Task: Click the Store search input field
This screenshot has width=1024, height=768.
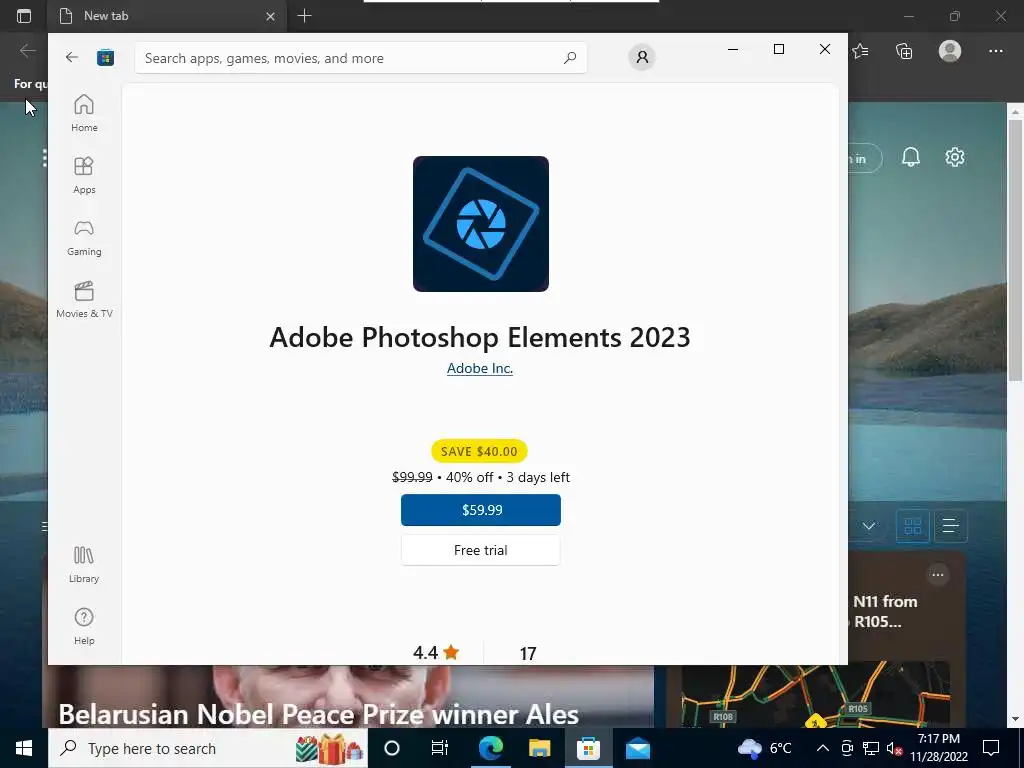Action: (x=360, y=58)
